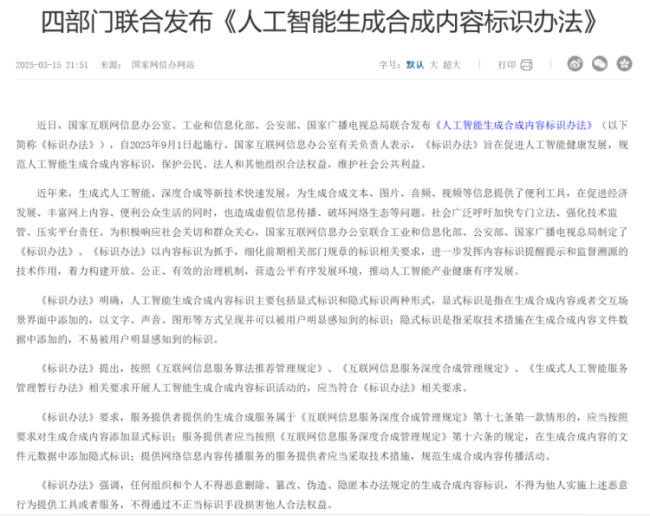
Task: Click the 来源 source label
Action: (109, 65)
